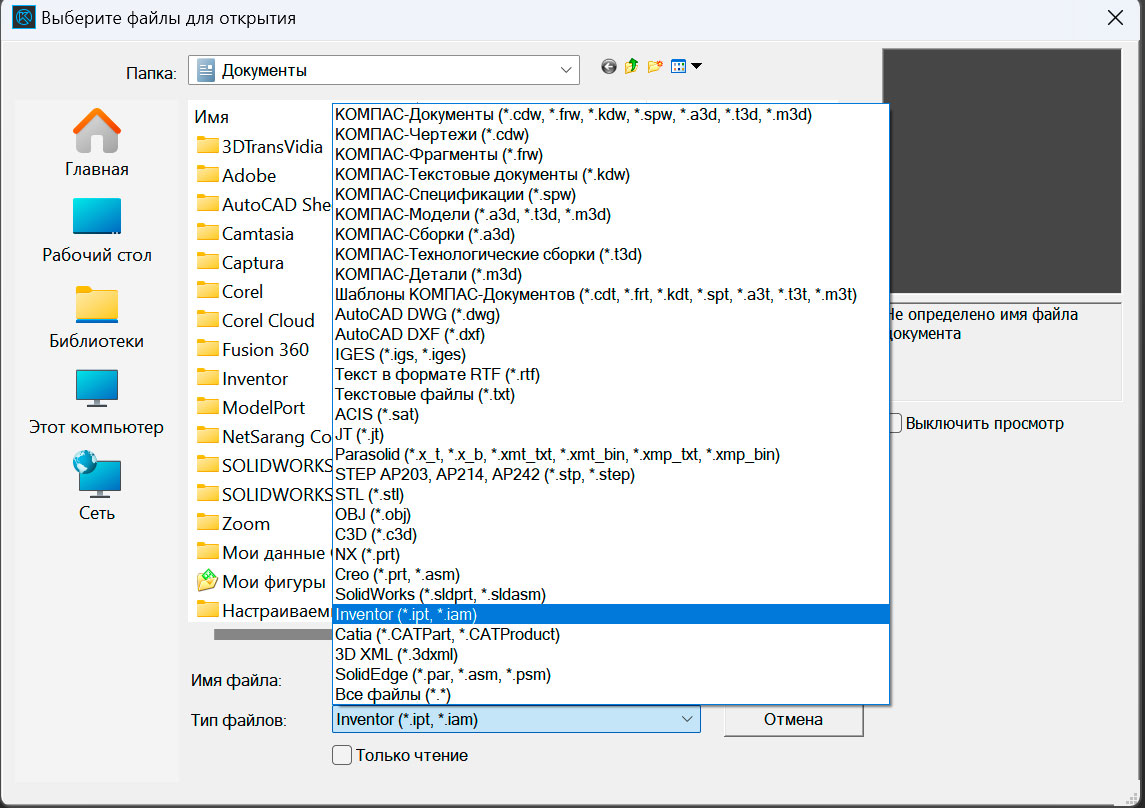Choose STL (*.stl) file type
This screenshot has height=808, width=1145.
(x=610, y=494)
